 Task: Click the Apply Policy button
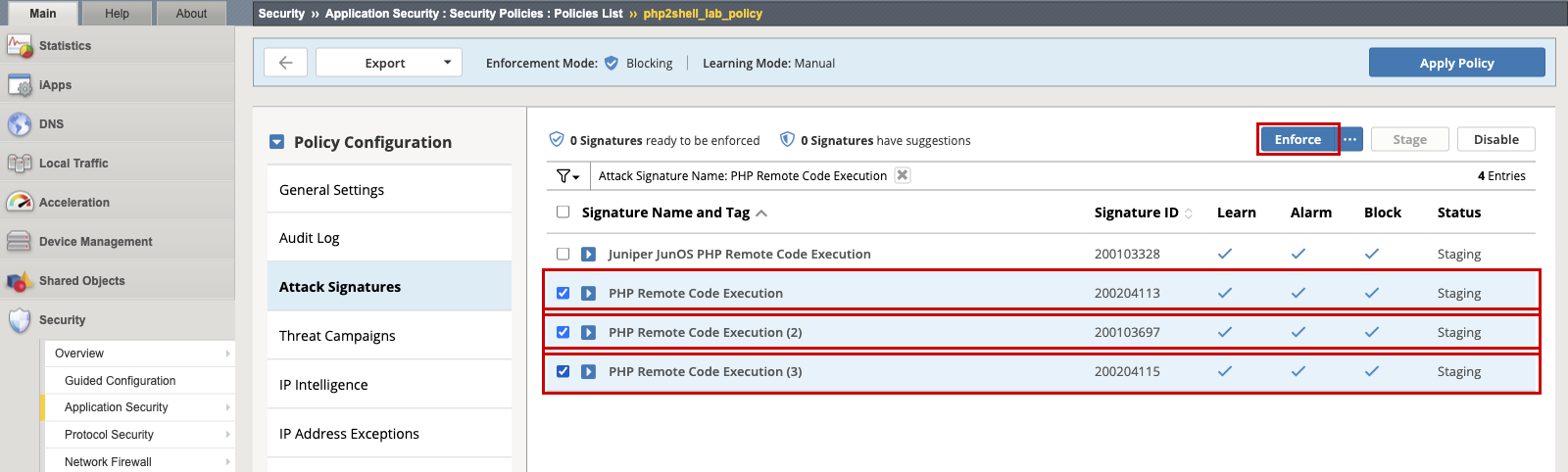click(x=1456, y=63)
